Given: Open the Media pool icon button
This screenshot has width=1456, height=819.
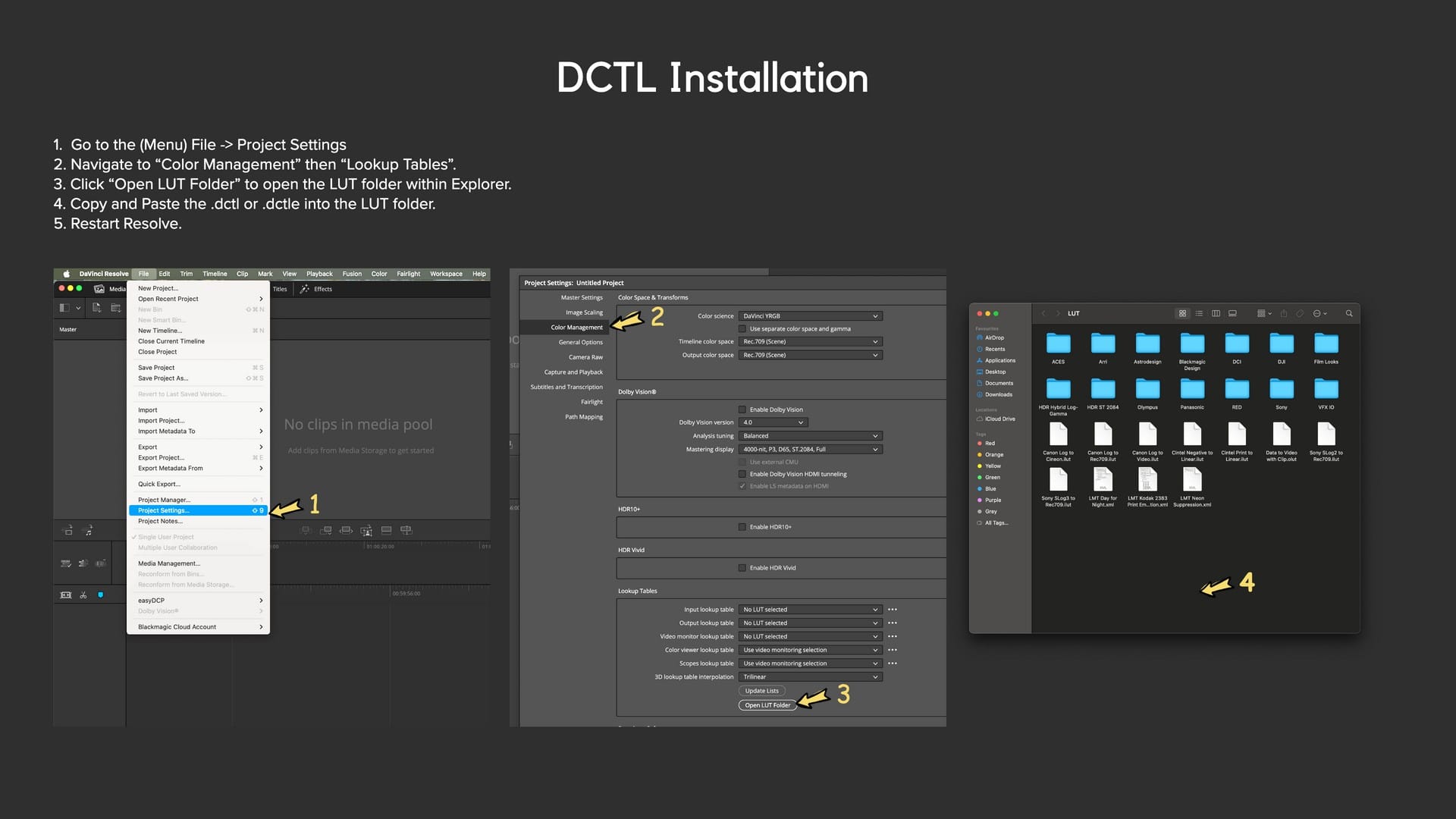Looking at the screenshot, I should (x=99, y=289).
